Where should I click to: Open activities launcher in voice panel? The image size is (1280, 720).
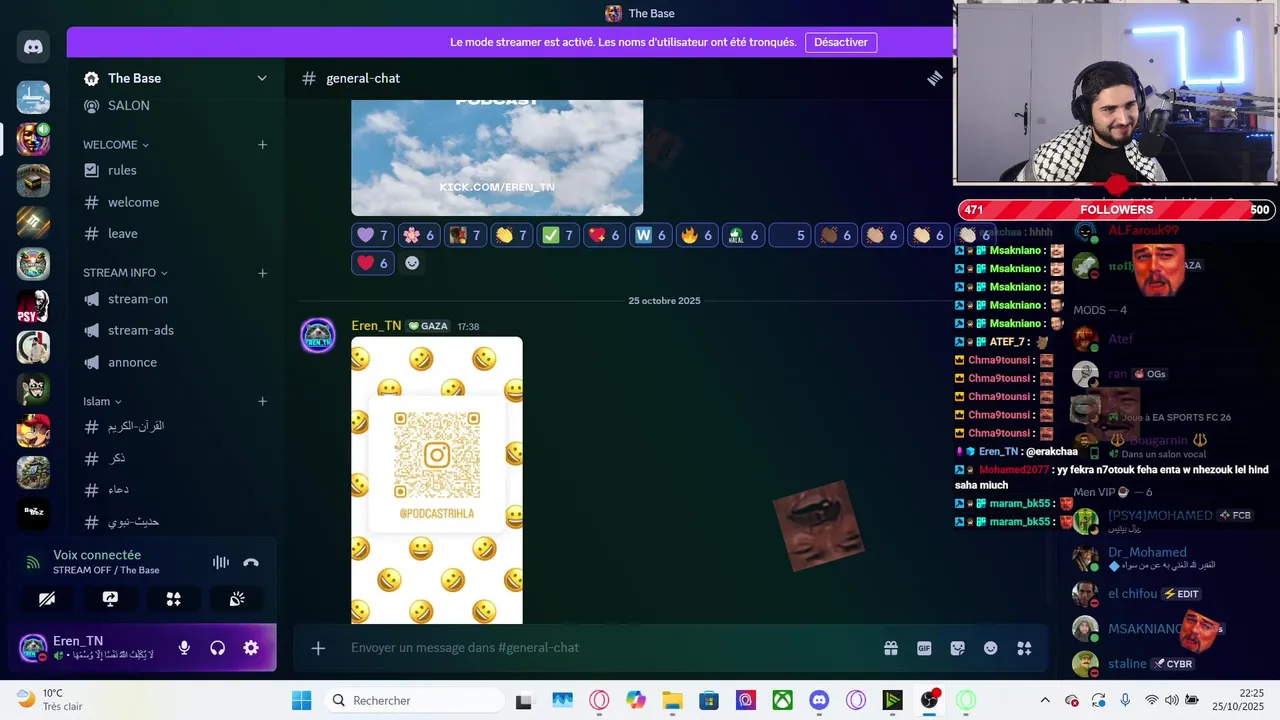pos(173,599)
